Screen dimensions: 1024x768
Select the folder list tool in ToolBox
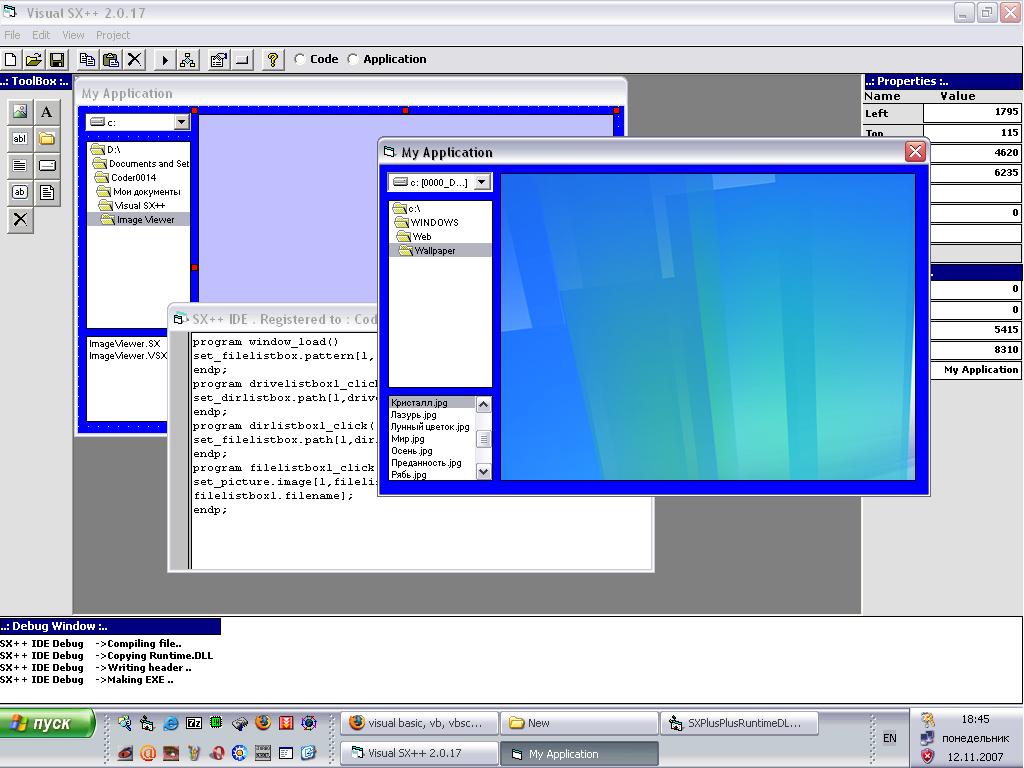click(47, 139)
